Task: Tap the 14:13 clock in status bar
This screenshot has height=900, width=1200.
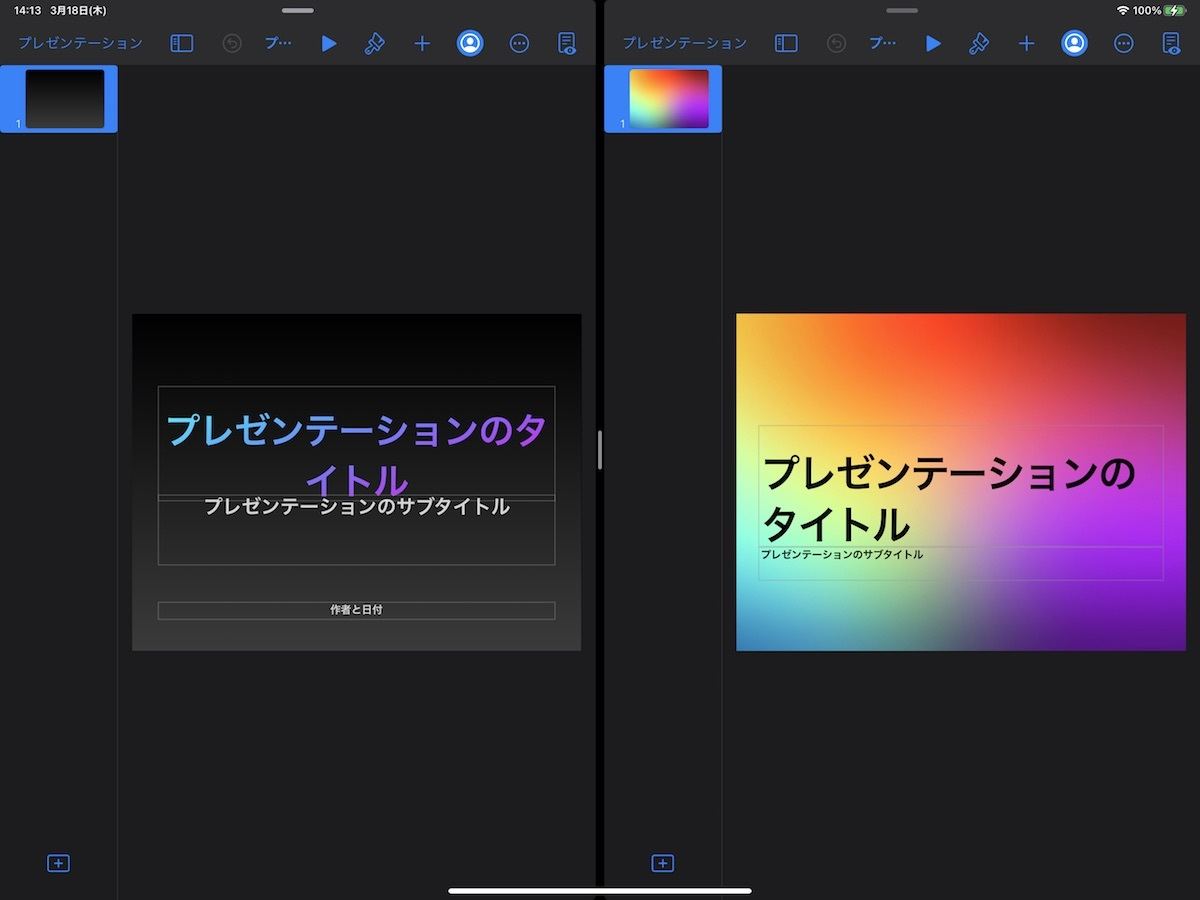Action: pos(27,10)
